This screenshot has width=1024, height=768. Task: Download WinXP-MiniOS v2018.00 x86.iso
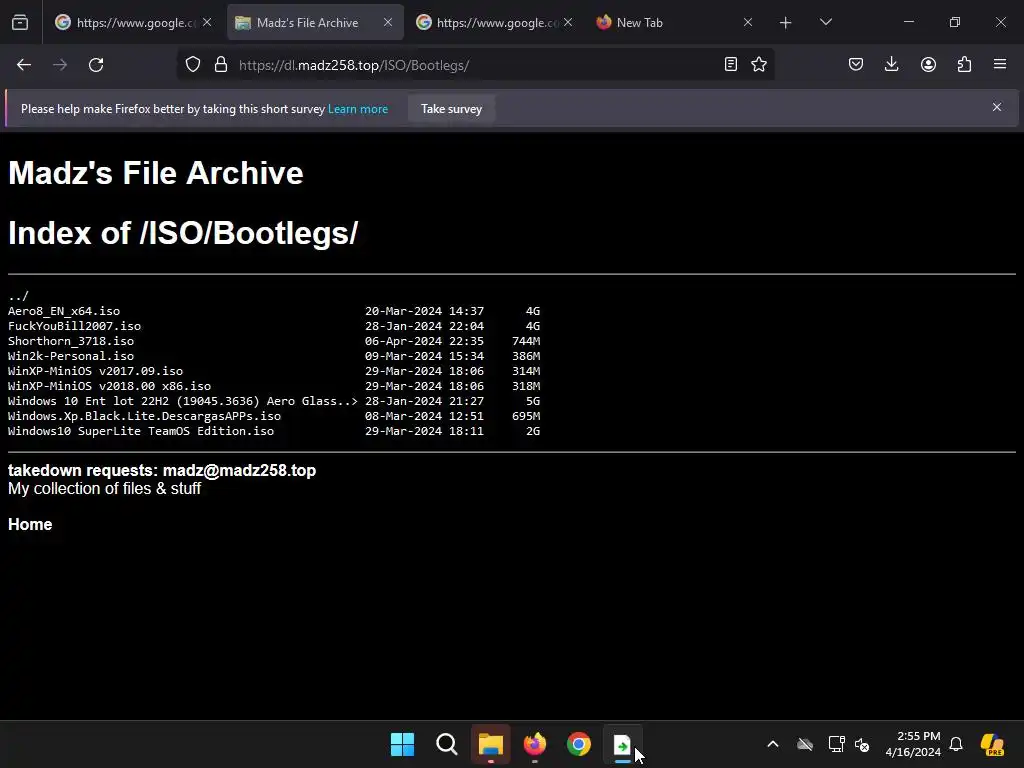(110, 386)
